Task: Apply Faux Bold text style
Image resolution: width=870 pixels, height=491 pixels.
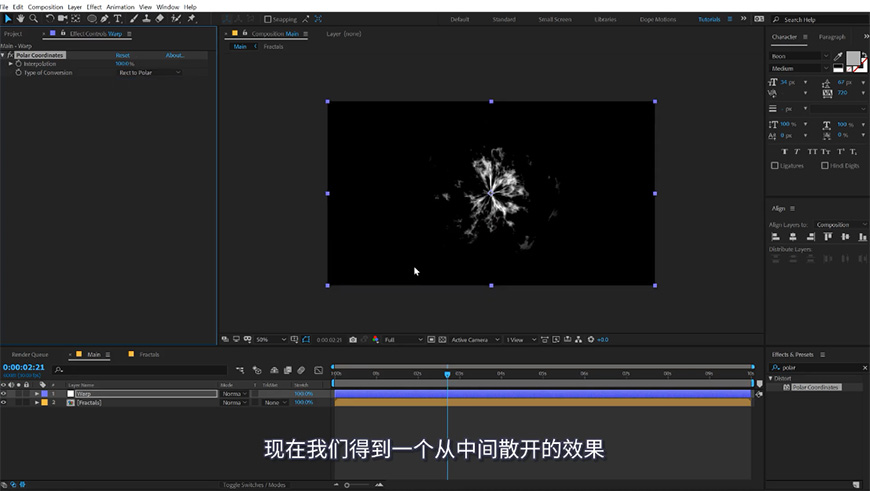Action: pos(785,151)
